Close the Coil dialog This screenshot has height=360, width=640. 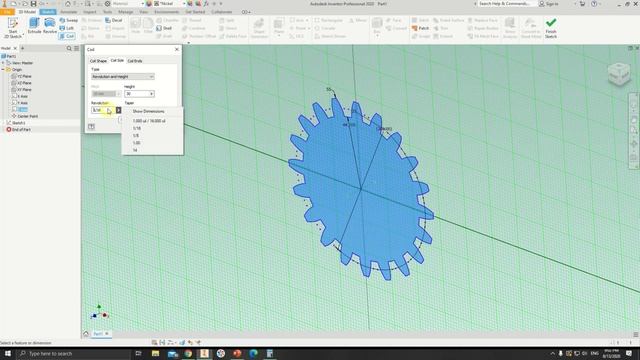coord(177,49)
